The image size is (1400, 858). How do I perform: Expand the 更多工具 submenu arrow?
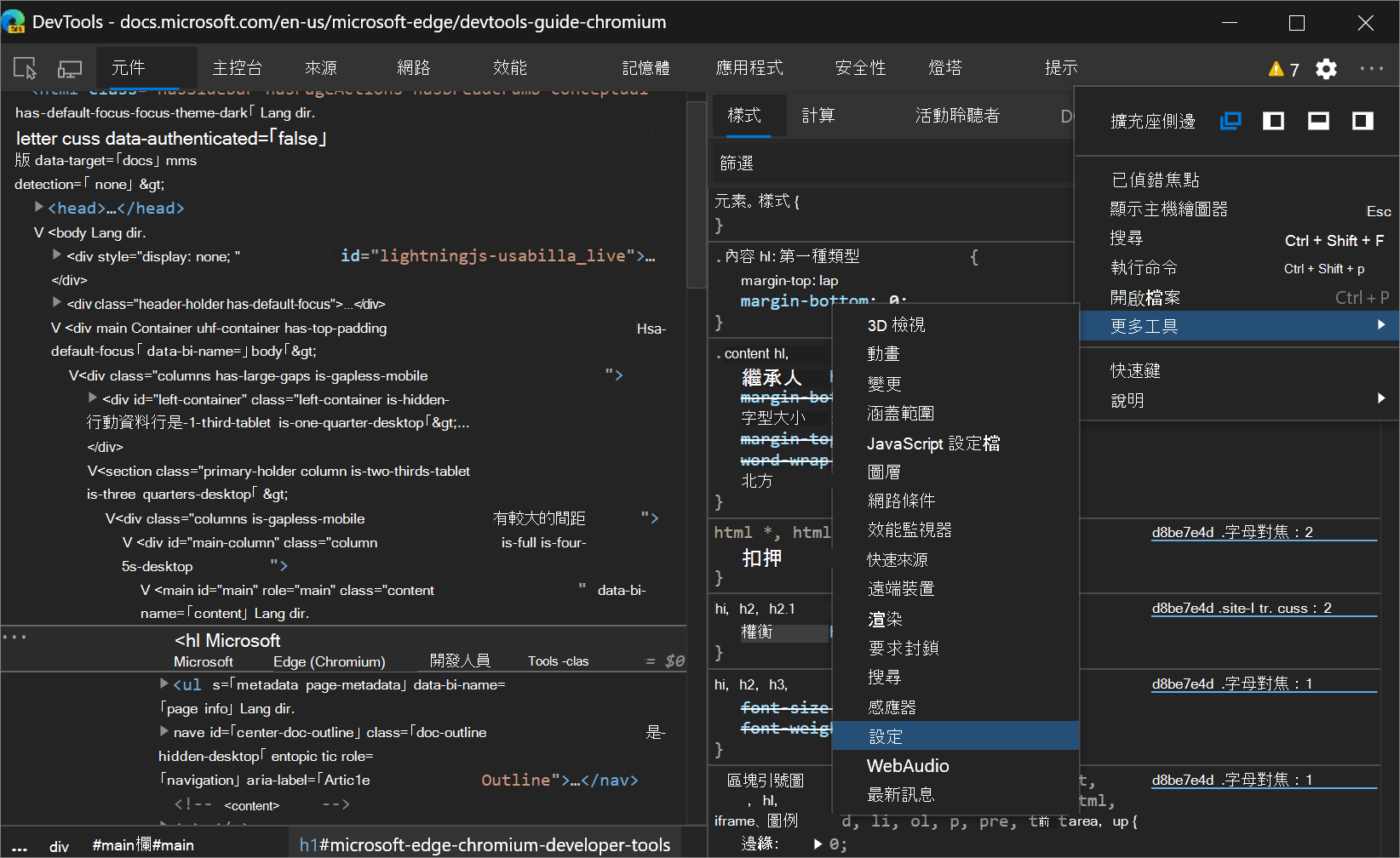[x=1381, y=325]
